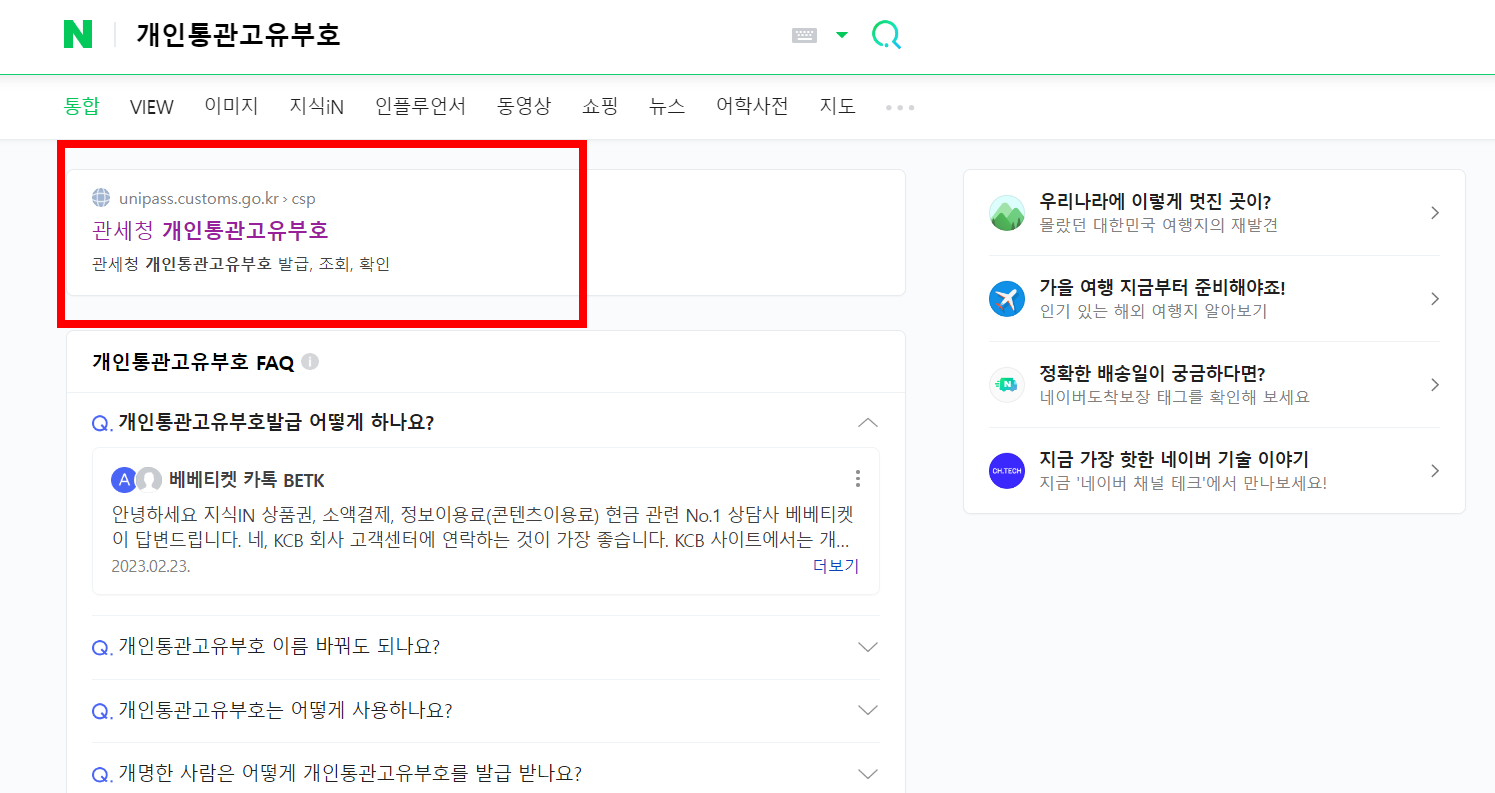
Task: Open the green dropdown arrow beside keyboard icon
Action: point(842,35)
